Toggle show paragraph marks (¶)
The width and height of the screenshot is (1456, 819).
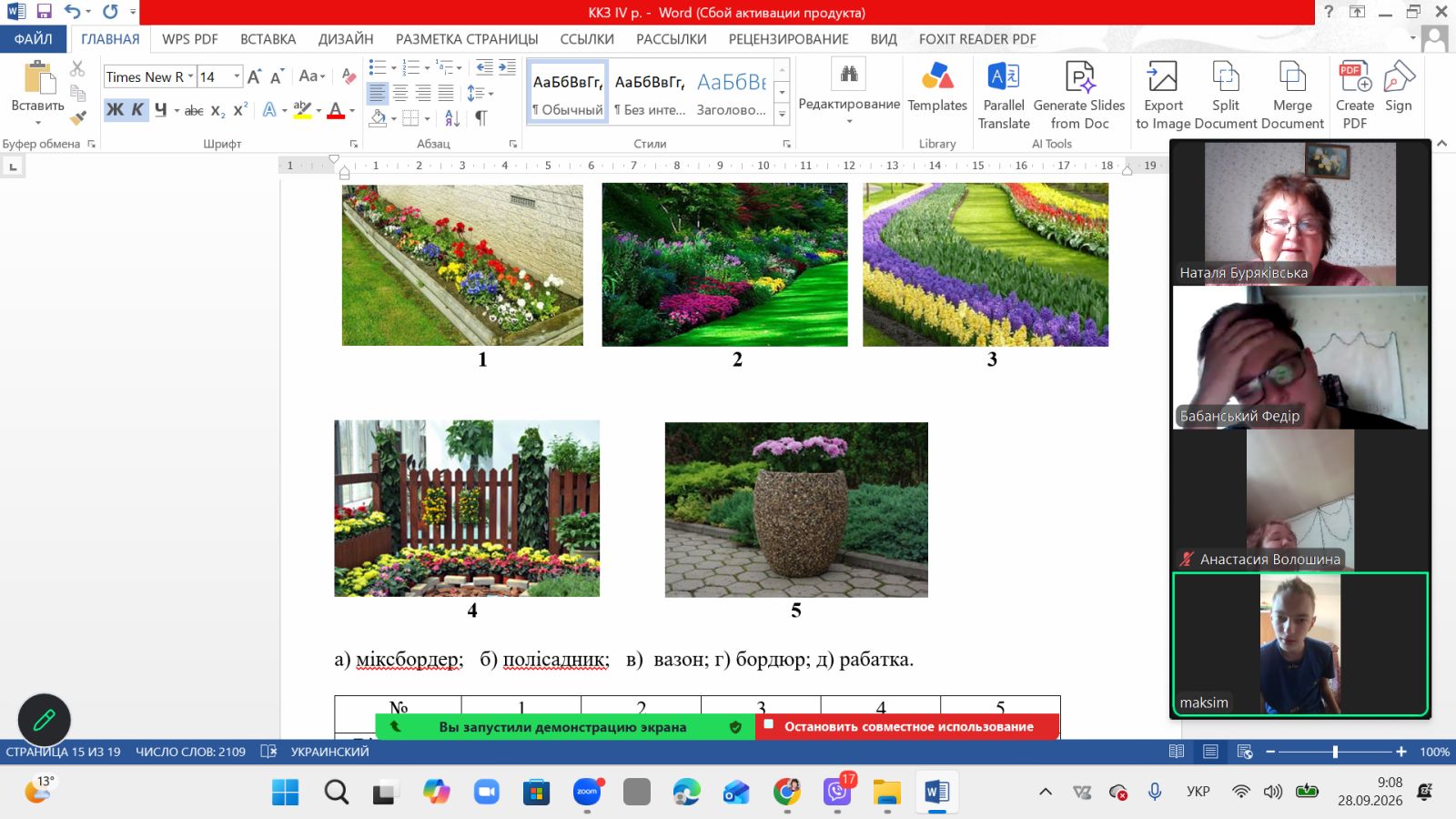click(x=480, y=117)
